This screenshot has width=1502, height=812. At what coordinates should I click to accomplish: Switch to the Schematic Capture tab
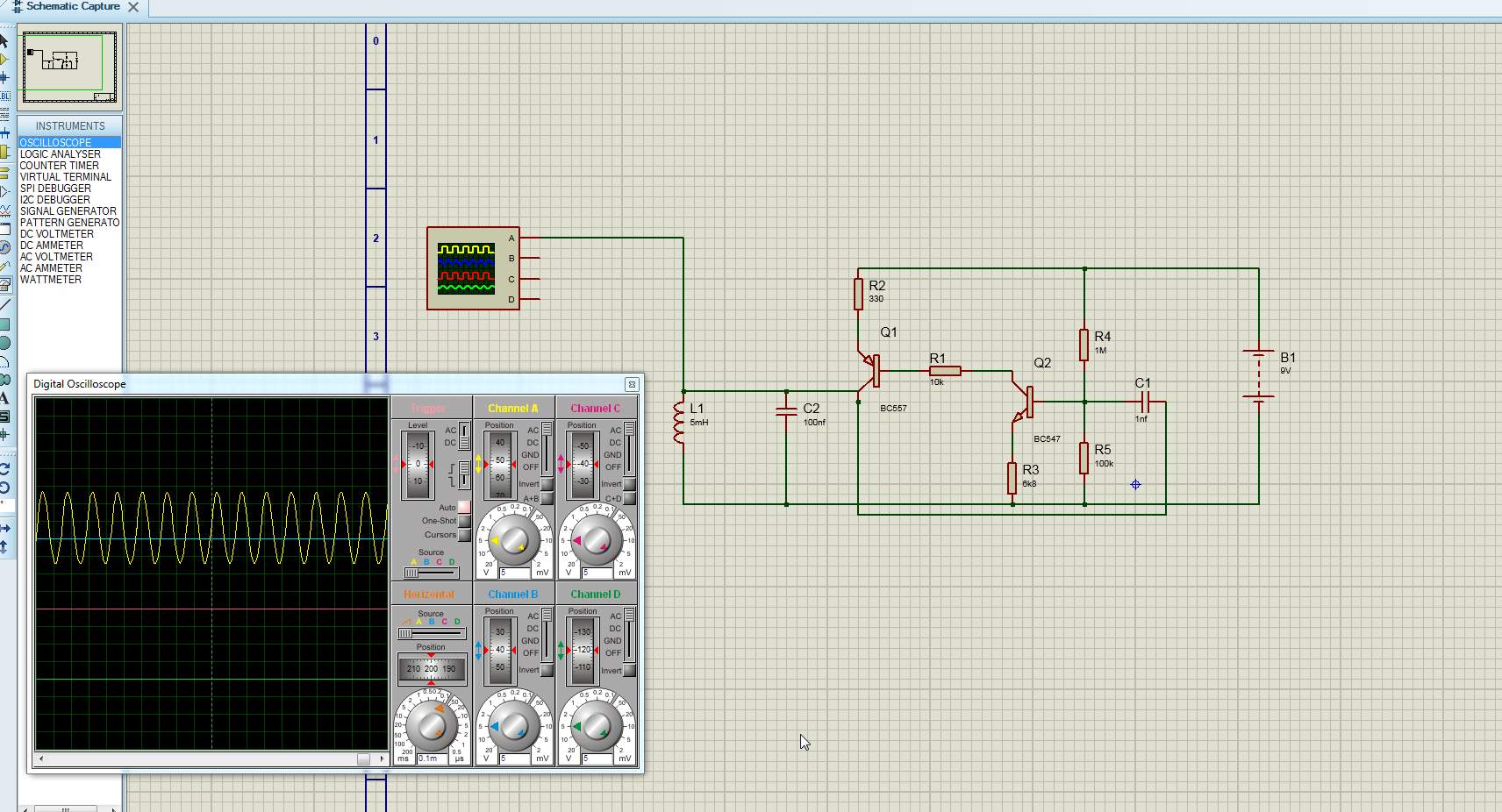(72, 7)
